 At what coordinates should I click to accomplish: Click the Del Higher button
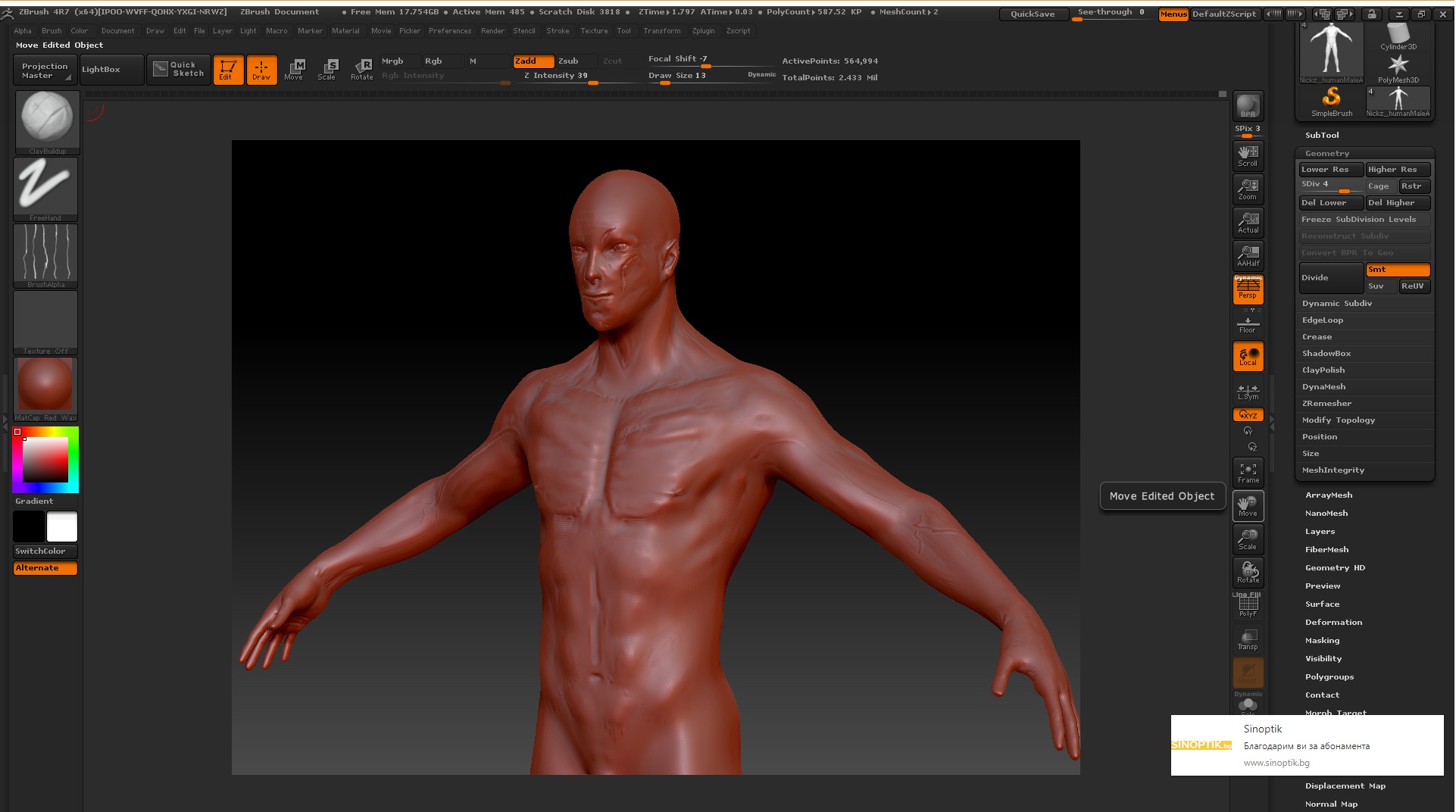pyautogui.click(x=1398, y=203)
